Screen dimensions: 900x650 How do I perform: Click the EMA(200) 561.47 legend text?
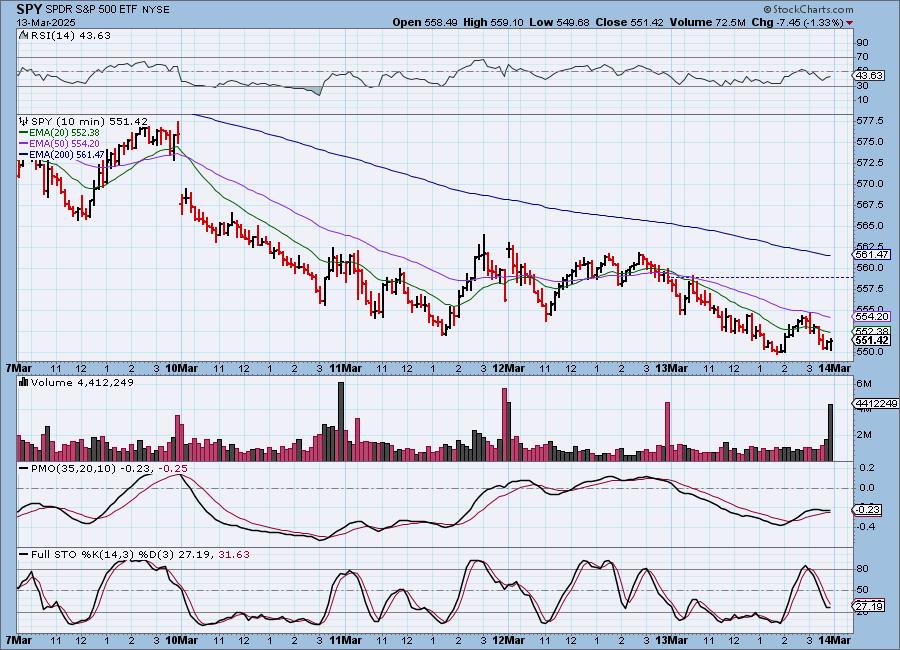click(67, 155)
